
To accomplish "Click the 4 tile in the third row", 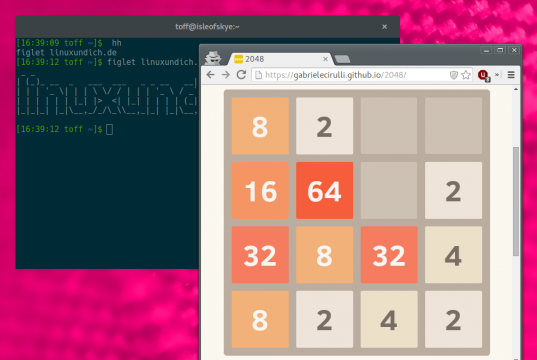I will coord(453,255).
